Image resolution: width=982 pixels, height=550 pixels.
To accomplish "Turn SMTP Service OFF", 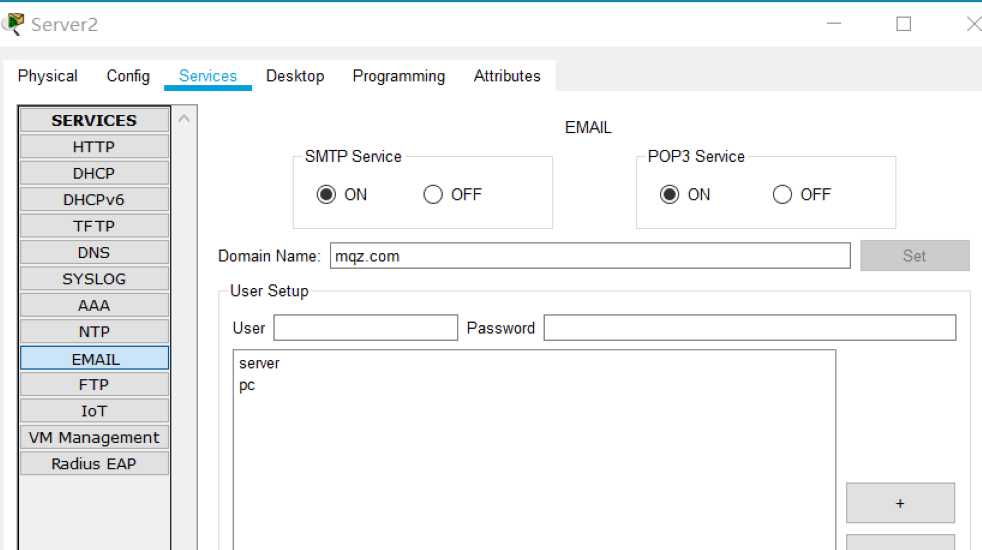I will coord(433,194).
